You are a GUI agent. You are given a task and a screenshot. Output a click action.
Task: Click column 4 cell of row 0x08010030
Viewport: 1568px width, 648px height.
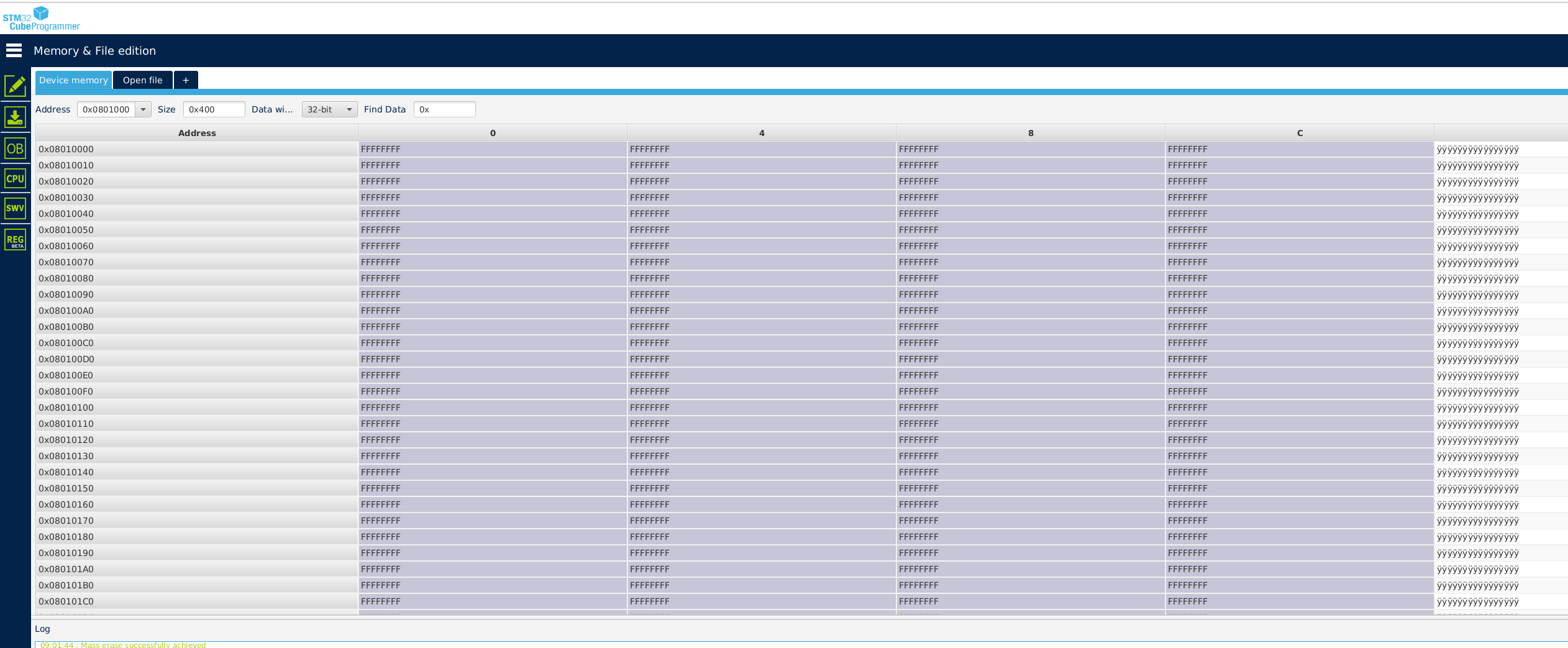point(762,198)
